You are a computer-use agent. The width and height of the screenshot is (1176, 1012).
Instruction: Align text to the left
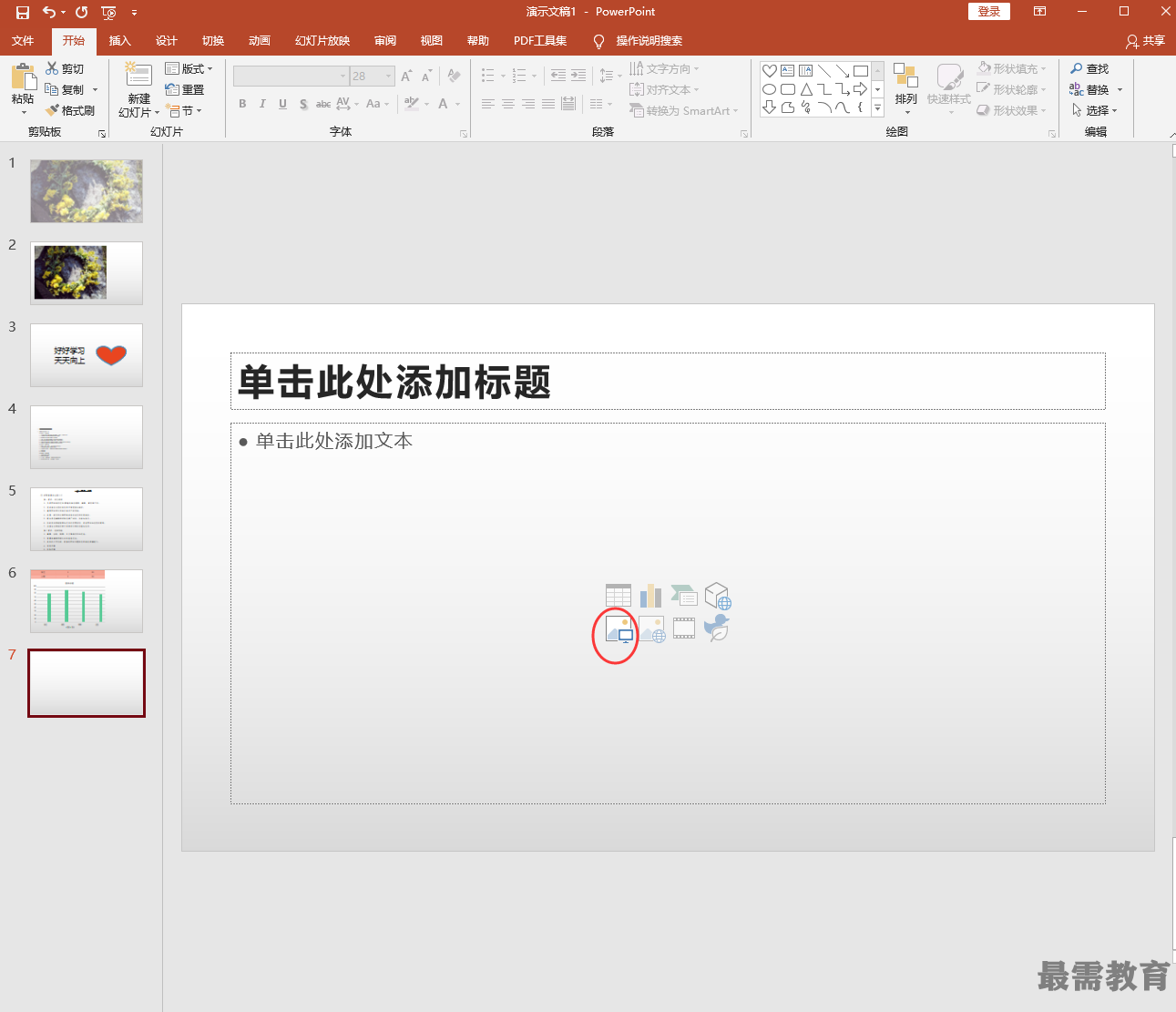click(488, 104)
